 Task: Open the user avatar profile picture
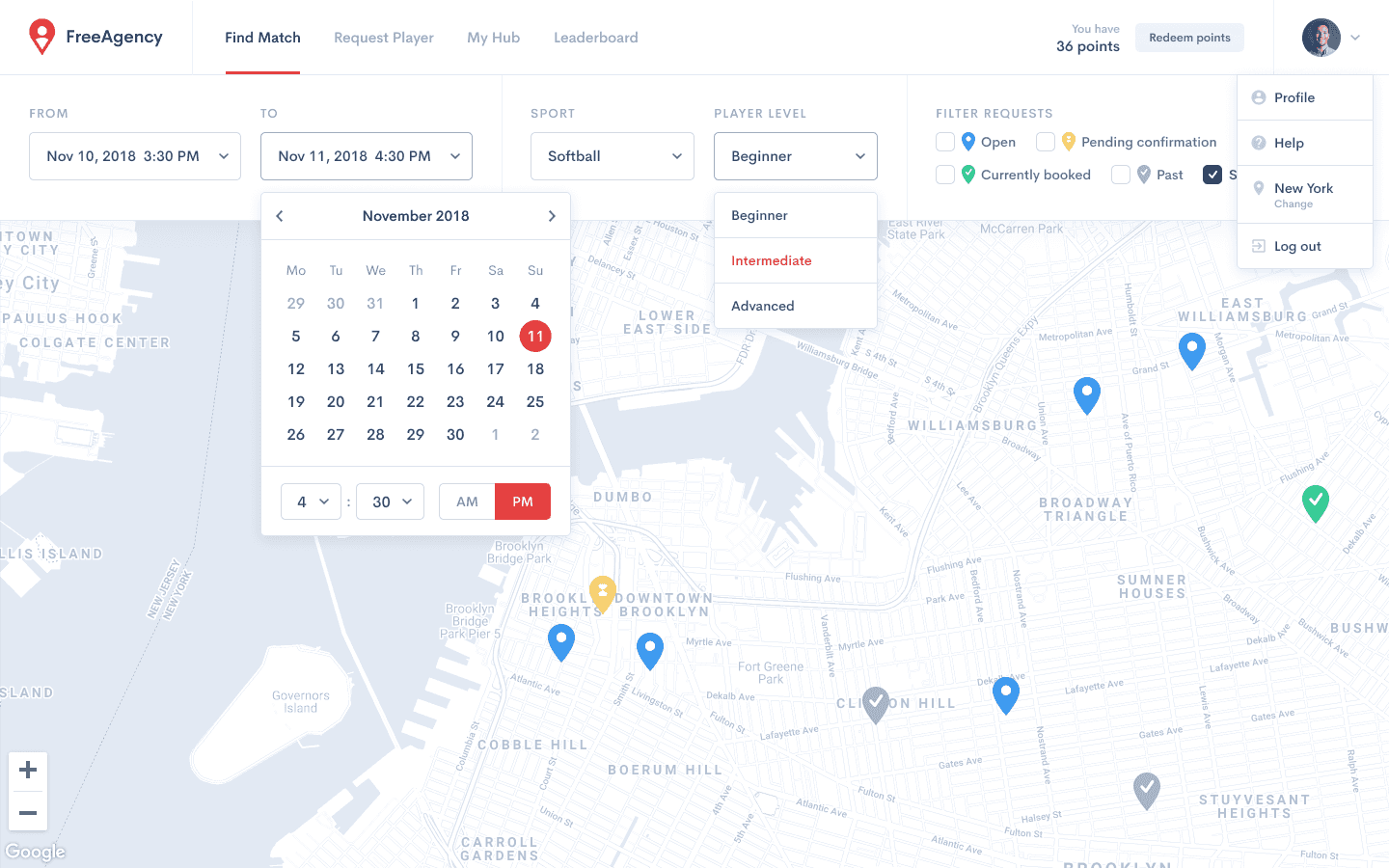[x=1321, y=38]
